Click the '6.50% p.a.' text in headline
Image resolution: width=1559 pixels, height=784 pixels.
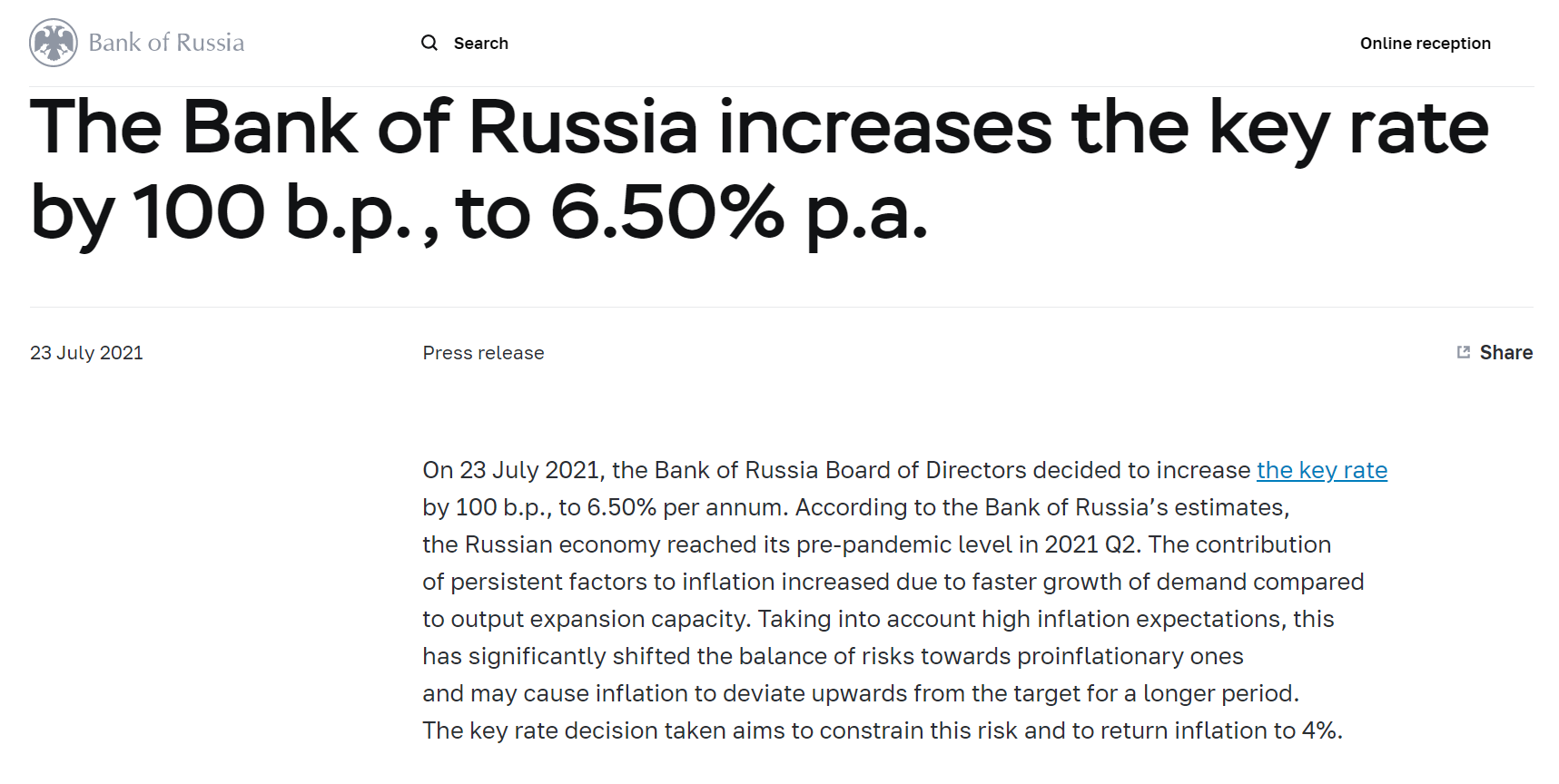click(739, 213)
